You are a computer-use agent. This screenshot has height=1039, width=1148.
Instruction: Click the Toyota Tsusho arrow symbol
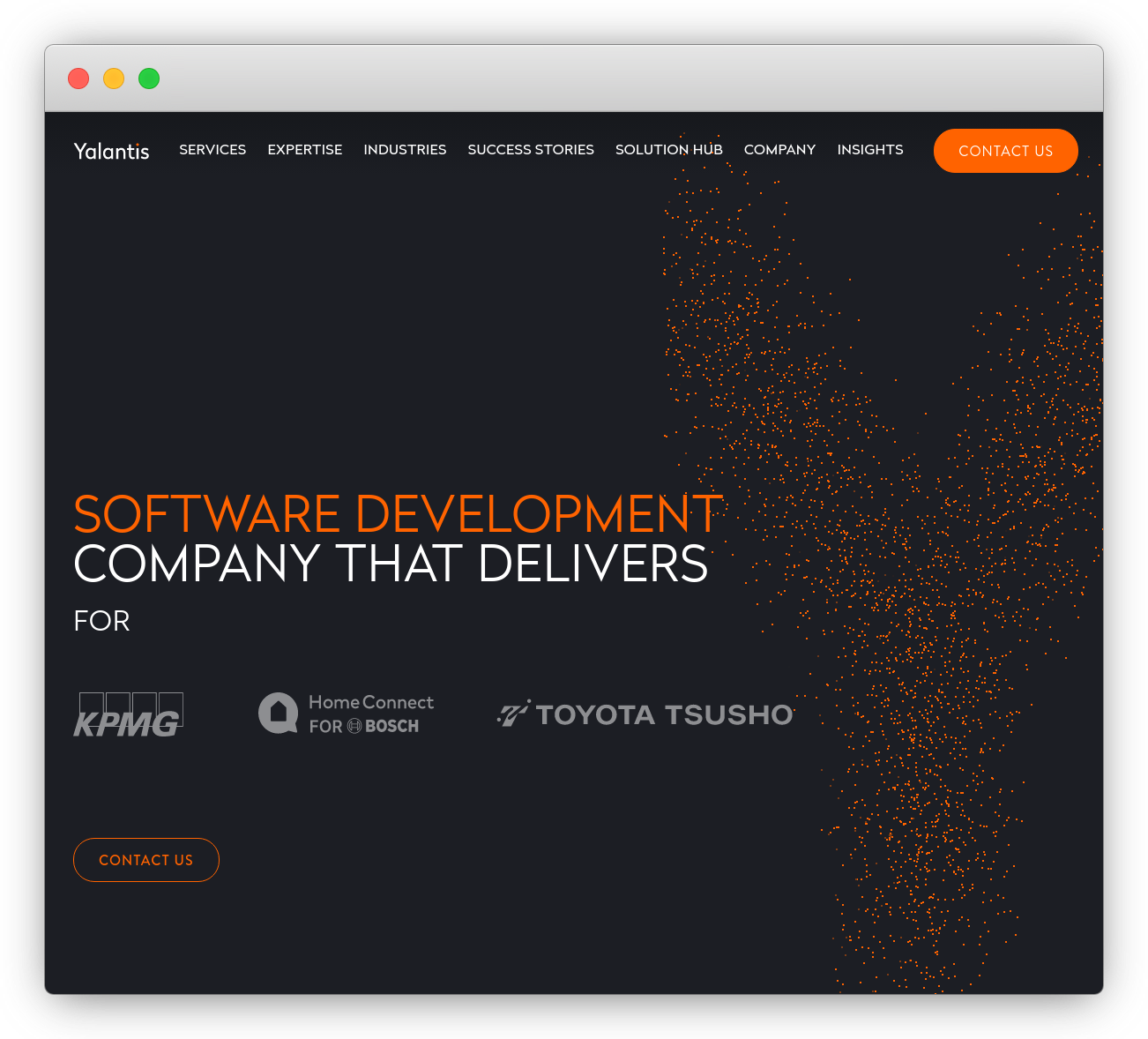pyautogui.click(x=513, y=713)
